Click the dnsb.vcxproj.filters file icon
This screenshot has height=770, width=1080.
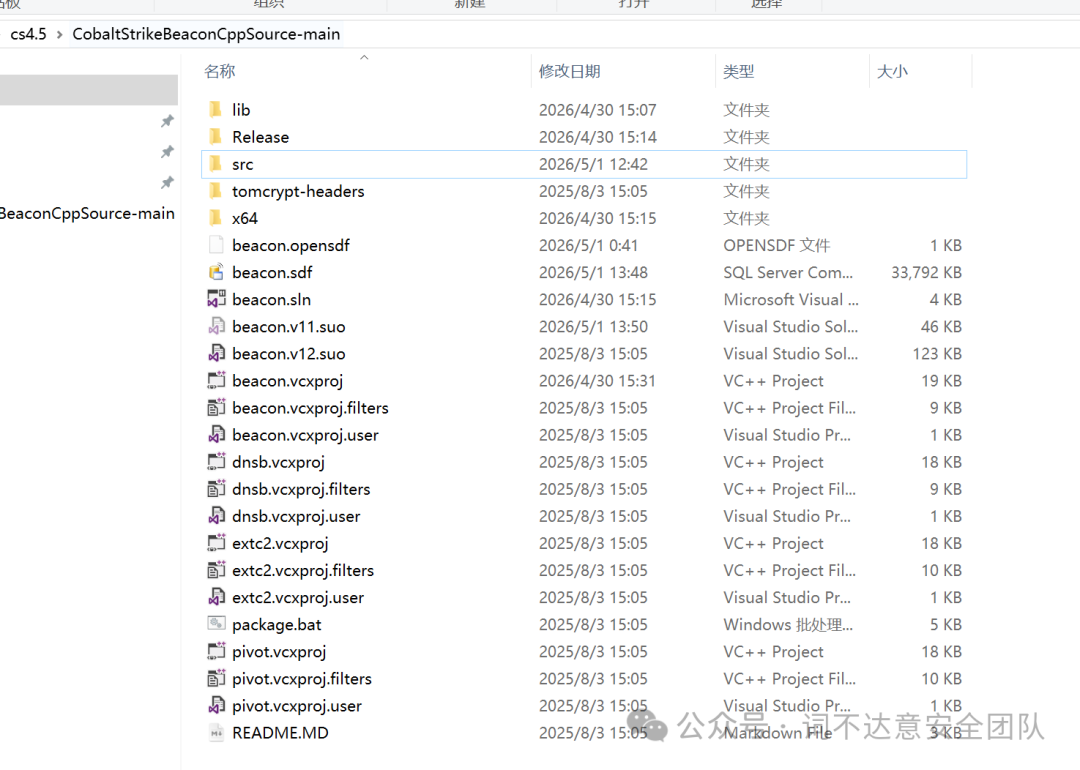click(216, 489)
